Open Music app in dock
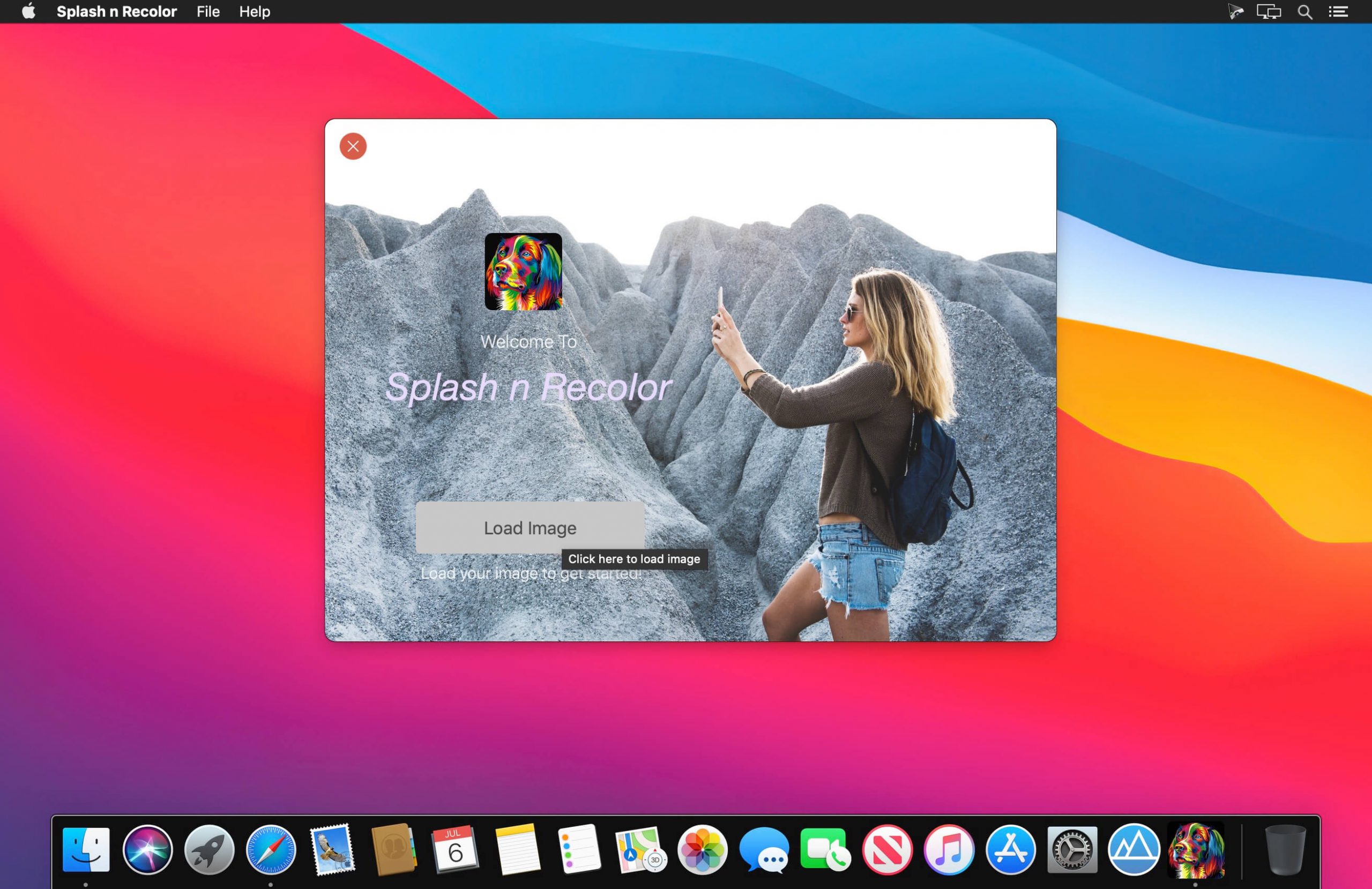The image size is (1372, 889). 949,849
